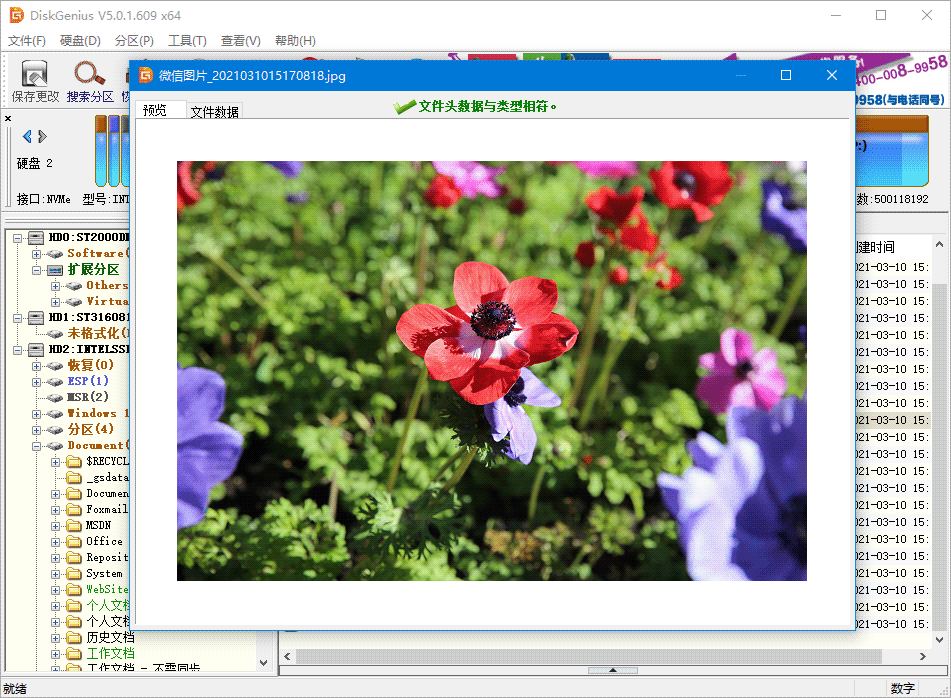Click the Software partition drive icon
Image resolution: width=951 pixels, height=698 pixels.
coord(55,253)
